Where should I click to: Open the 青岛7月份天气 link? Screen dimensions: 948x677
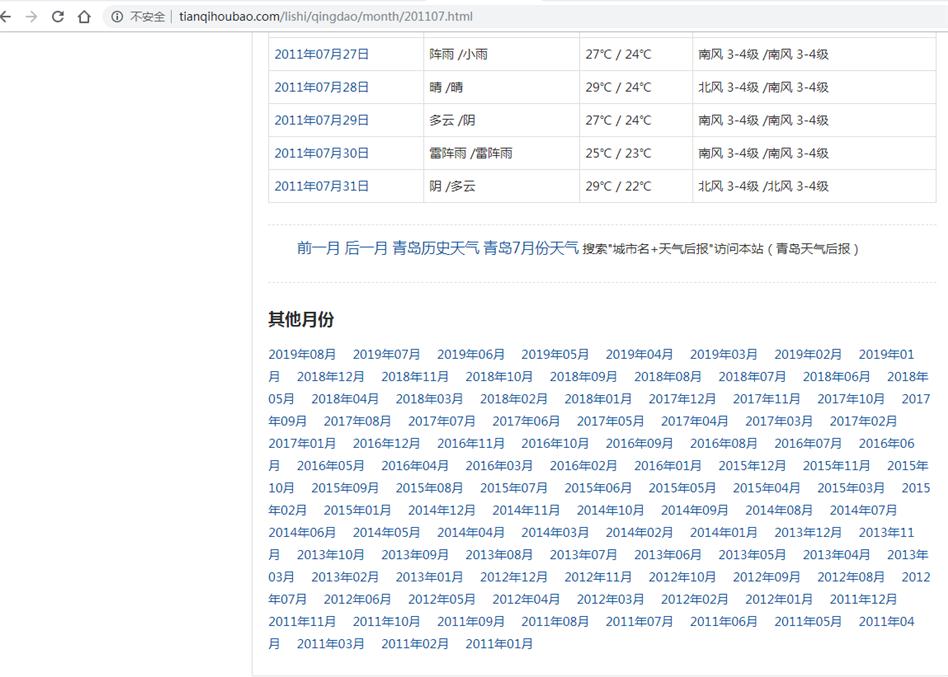point(531,248)
